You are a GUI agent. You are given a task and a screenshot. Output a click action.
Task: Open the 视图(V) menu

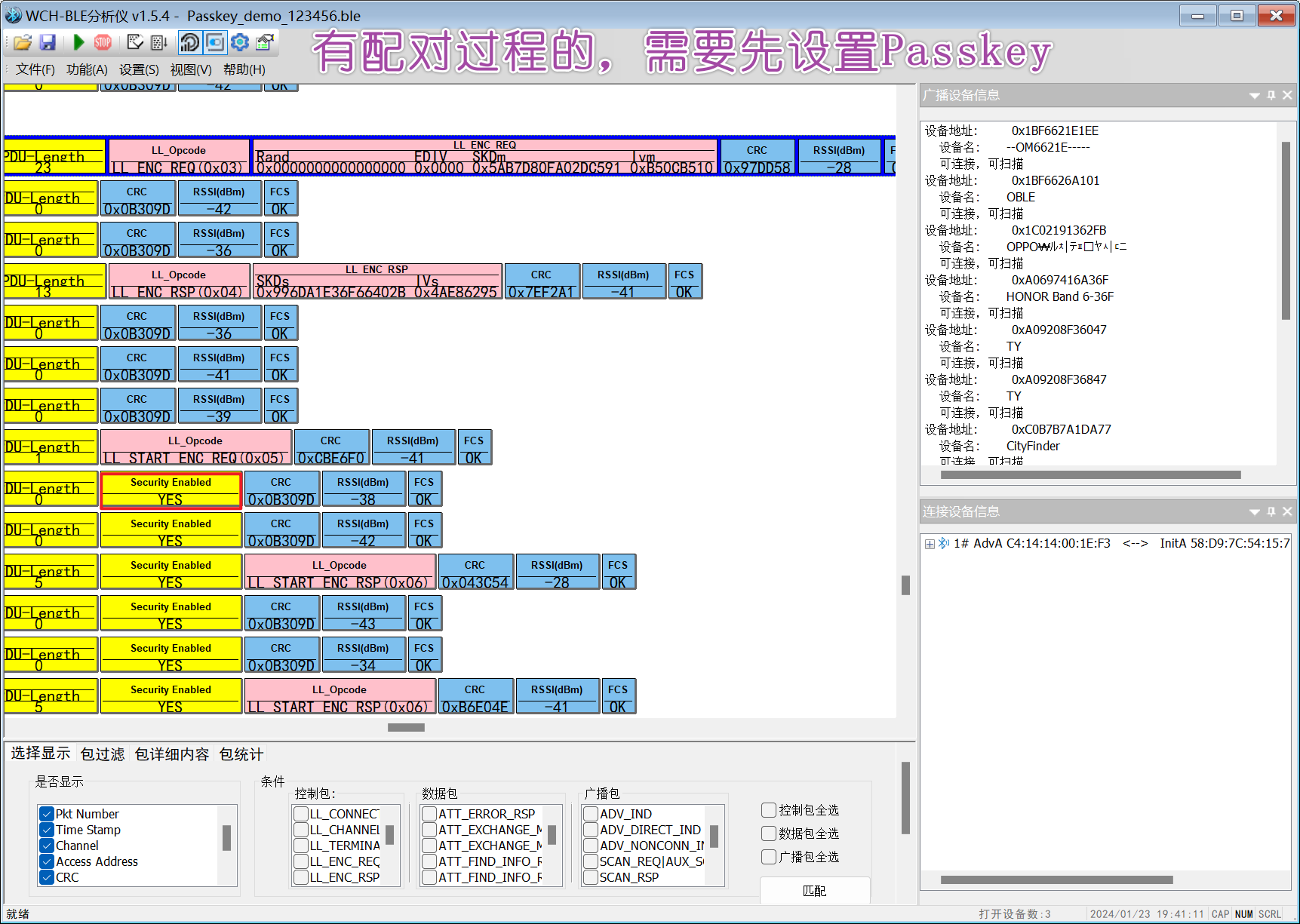tap(191, 69)
